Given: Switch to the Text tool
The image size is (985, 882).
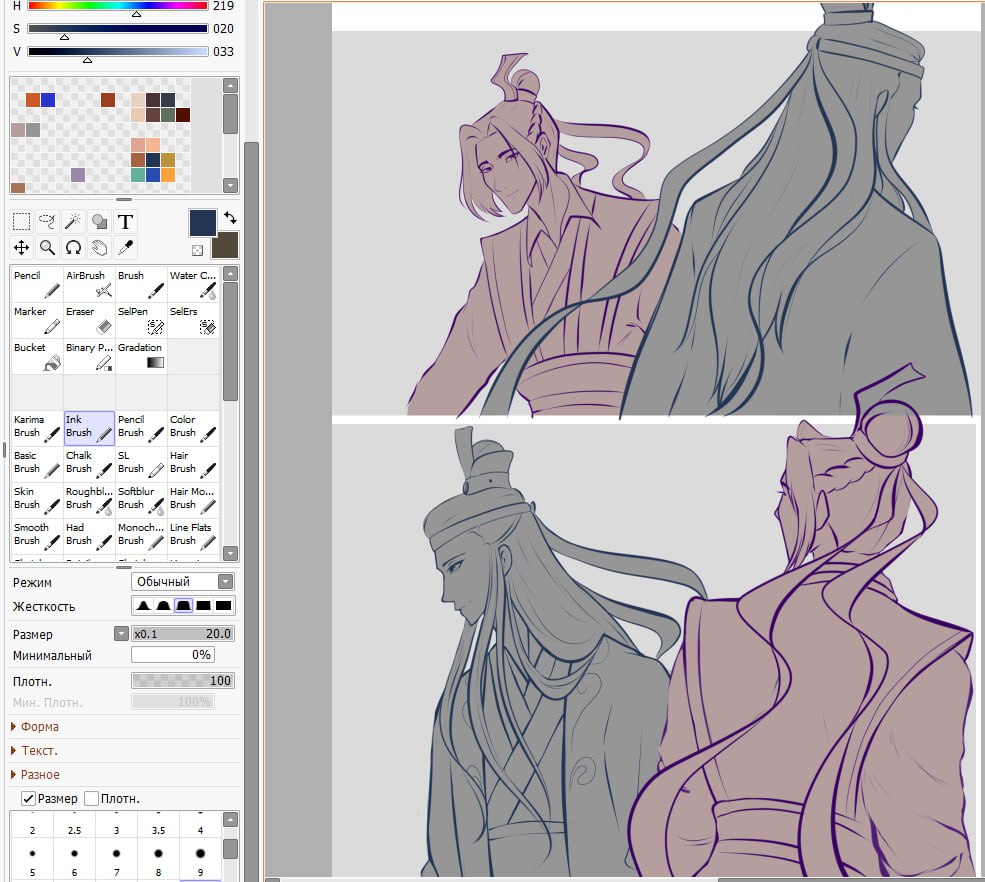Looking at the screenshot, I should (x=124, y=221).
